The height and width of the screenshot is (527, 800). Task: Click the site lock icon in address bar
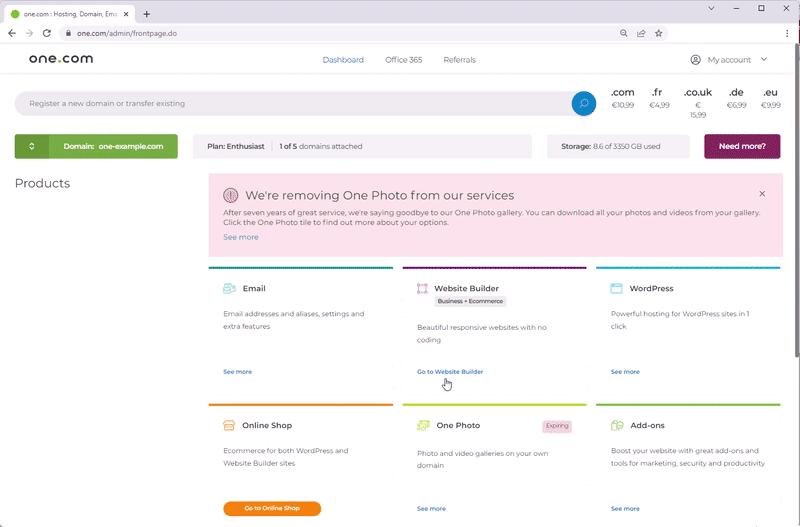tap(68, 33)
